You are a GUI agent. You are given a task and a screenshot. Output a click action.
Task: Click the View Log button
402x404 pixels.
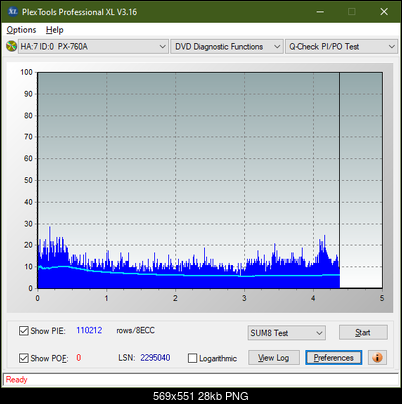tap(274, 358)
